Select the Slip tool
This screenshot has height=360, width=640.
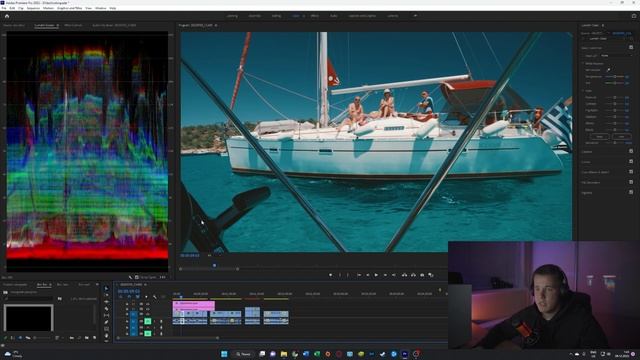pos(107,315)
